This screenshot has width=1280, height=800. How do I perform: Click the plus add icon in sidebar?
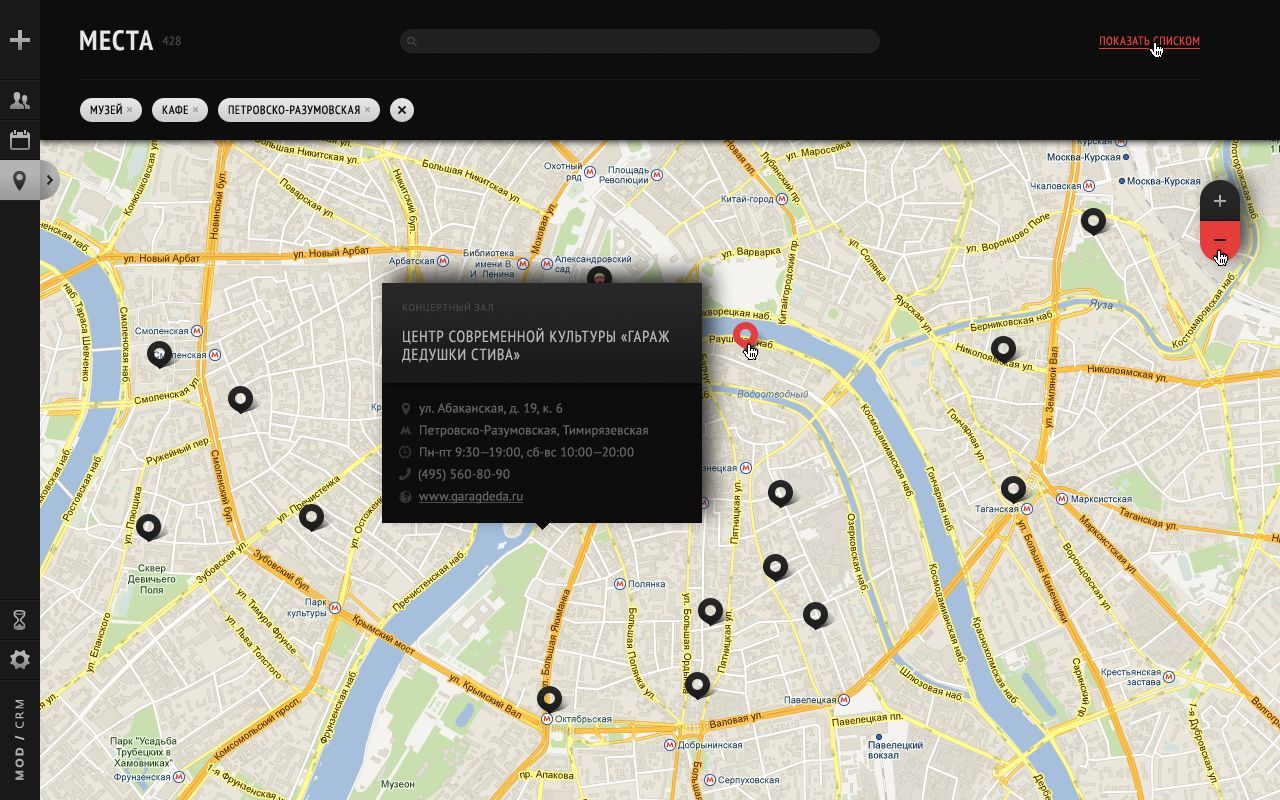click(19, 40)
